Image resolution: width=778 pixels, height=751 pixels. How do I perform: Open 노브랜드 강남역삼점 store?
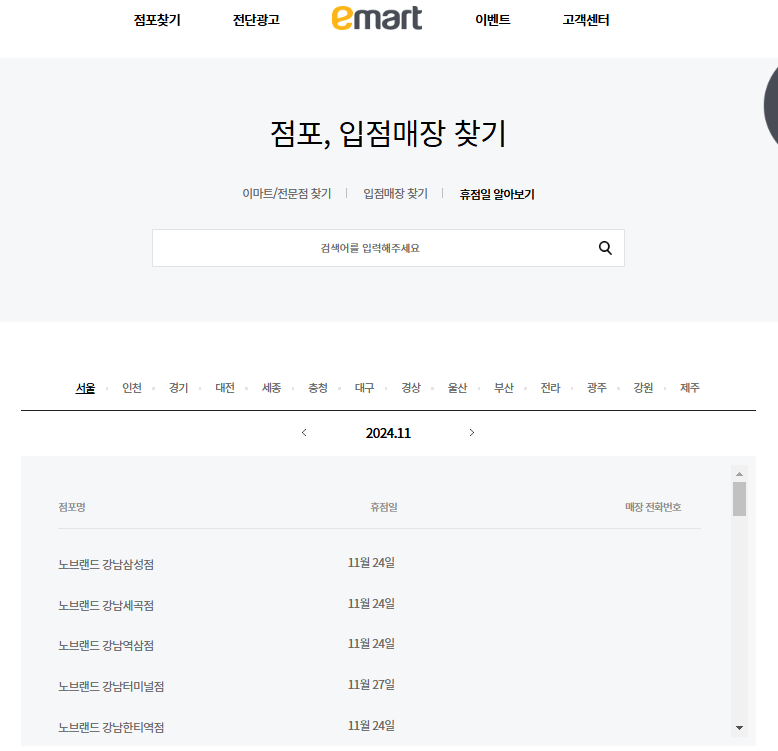pos(106,646)
